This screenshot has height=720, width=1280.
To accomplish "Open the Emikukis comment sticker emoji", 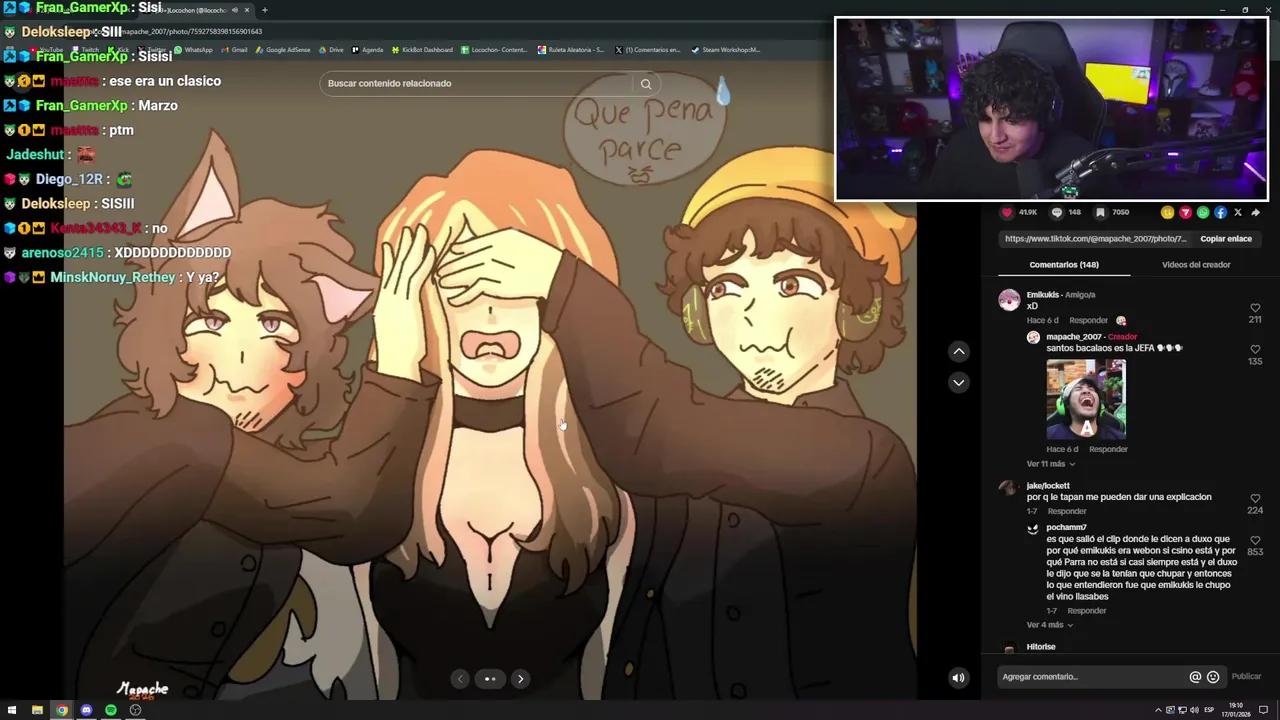I will 1121,320.
